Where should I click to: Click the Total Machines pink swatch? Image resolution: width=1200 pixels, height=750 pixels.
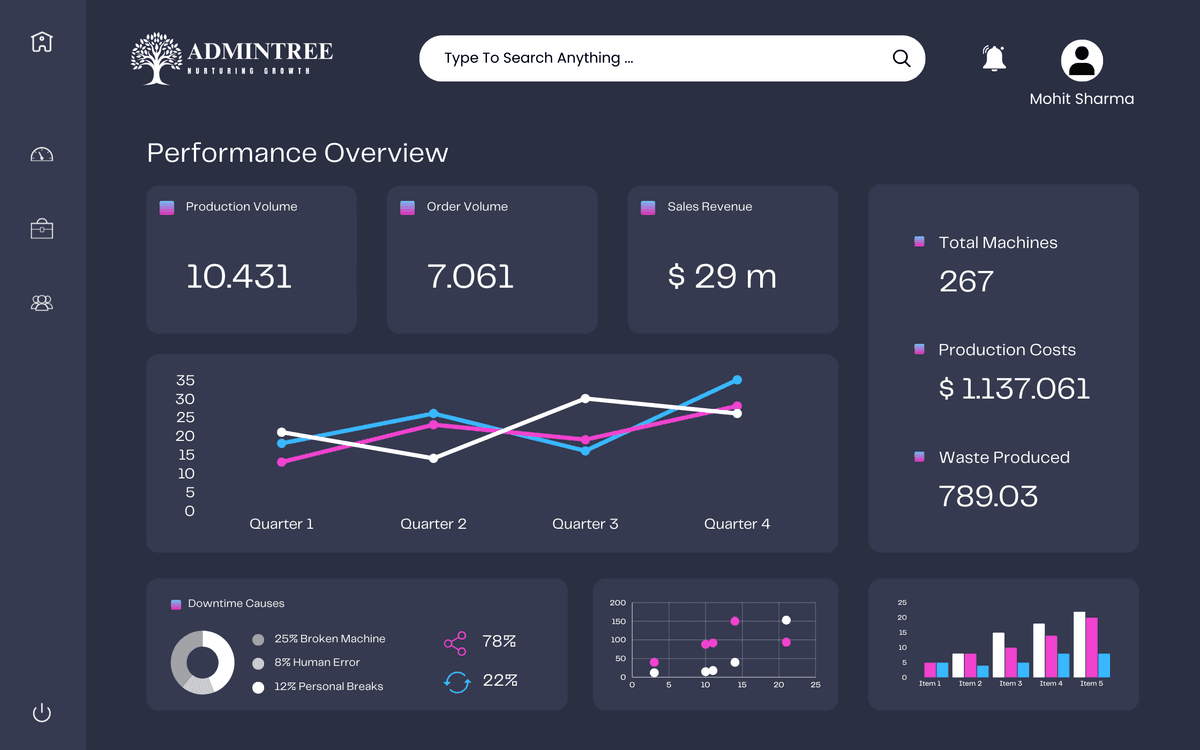[919, 241]
